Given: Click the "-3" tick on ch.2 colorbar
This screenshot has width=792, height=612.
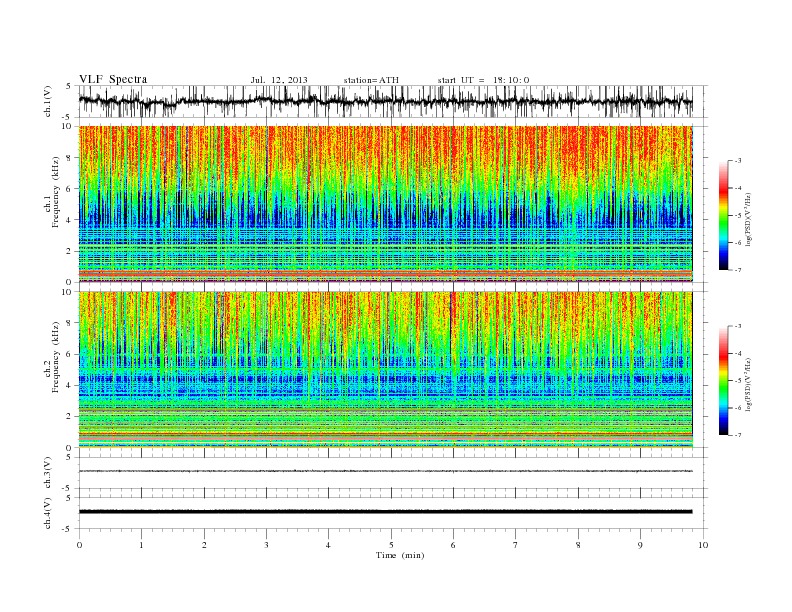Looking at the screenshot, I should pos(738,326).
